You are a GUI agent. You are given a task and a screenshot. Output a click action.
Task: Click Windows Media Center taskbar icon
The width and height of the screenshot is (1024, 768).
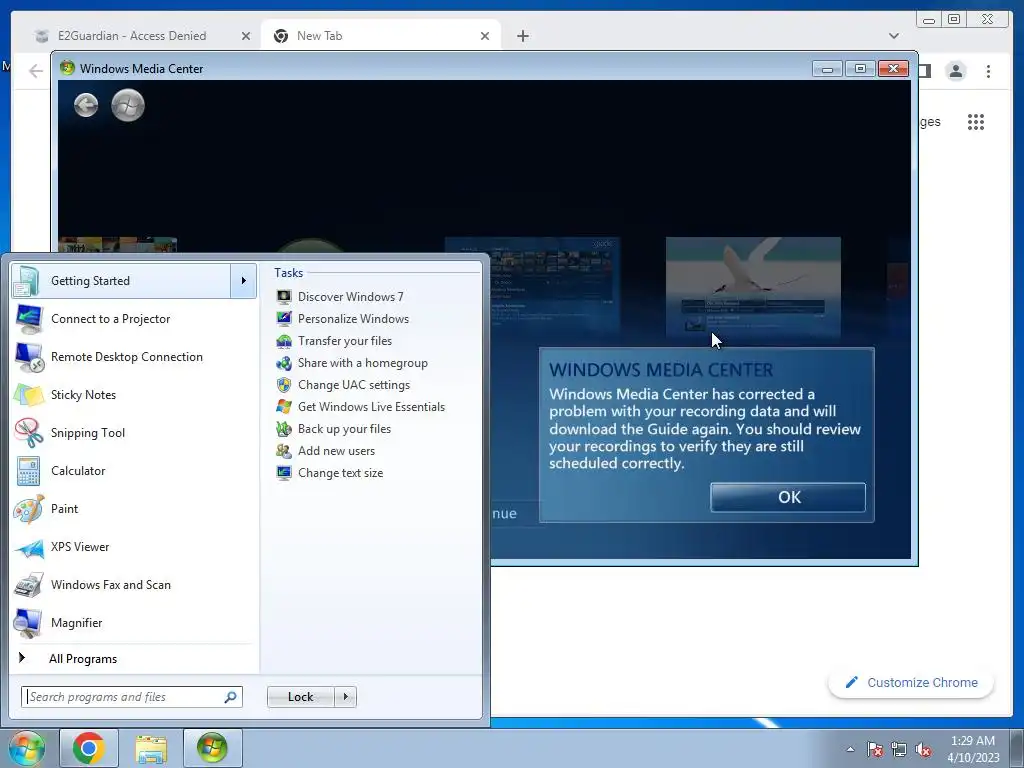[x=212, y=748]
